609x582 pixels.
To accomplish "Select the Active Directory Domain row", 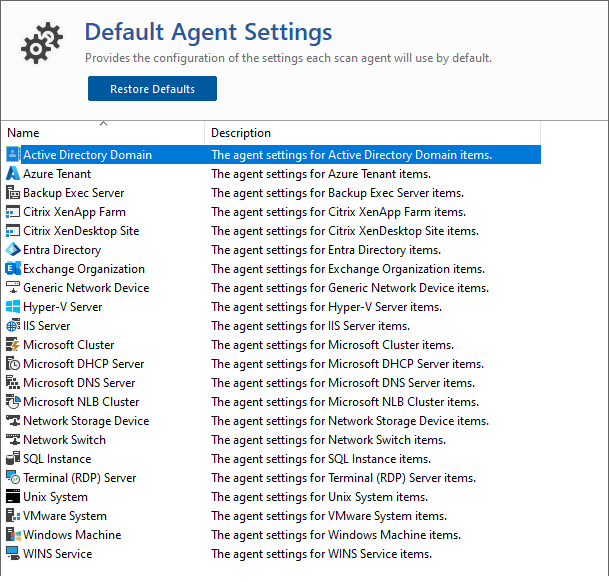I will 273,155.
